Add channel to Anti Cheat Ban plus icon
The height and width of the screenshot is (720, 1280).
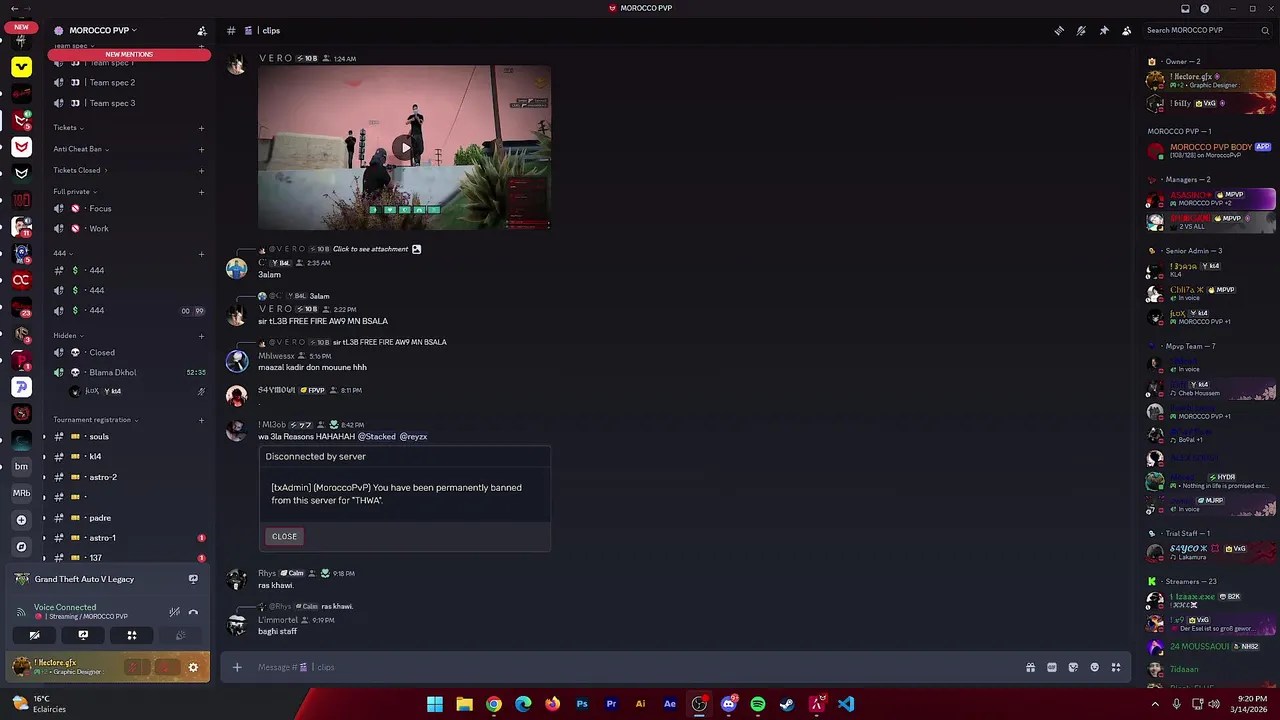[201, 149]
